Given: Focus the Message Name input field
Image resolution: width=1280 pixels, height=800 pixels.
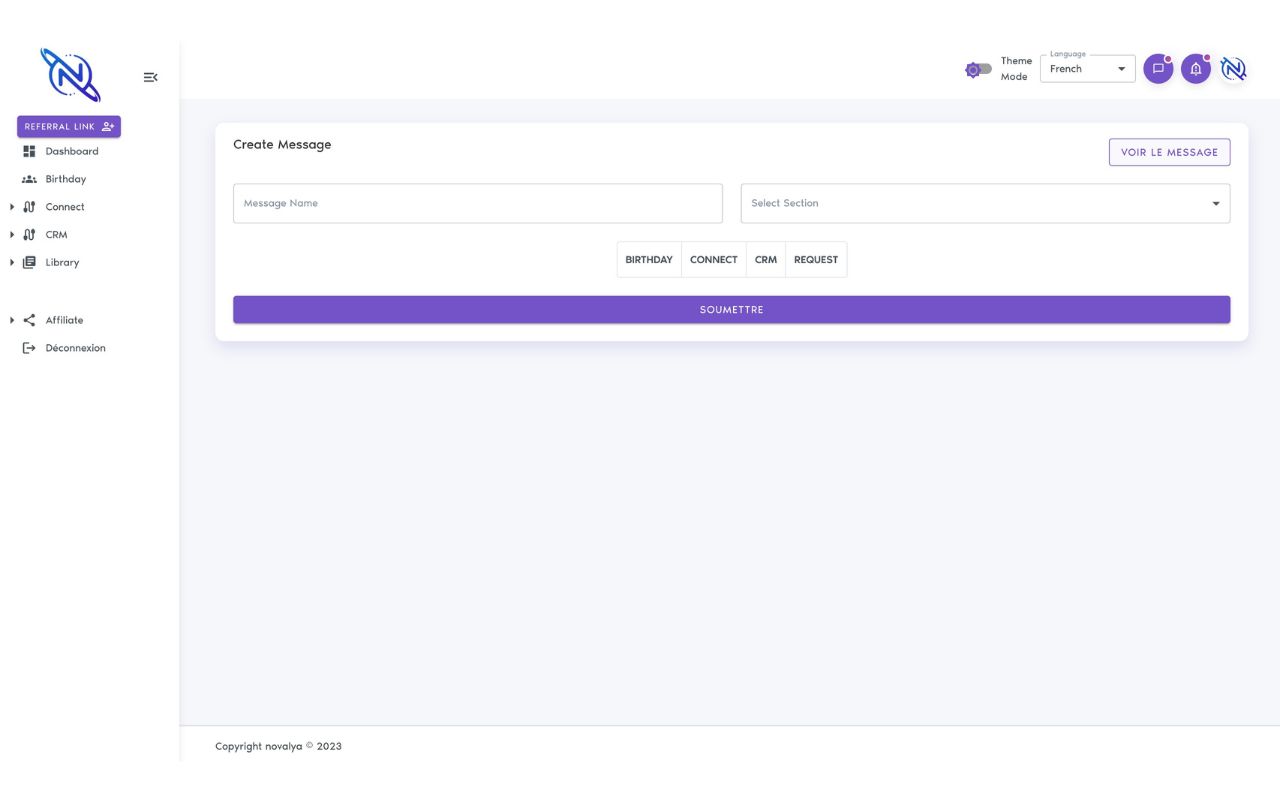Looking at the screenshot, I should 477,203.
